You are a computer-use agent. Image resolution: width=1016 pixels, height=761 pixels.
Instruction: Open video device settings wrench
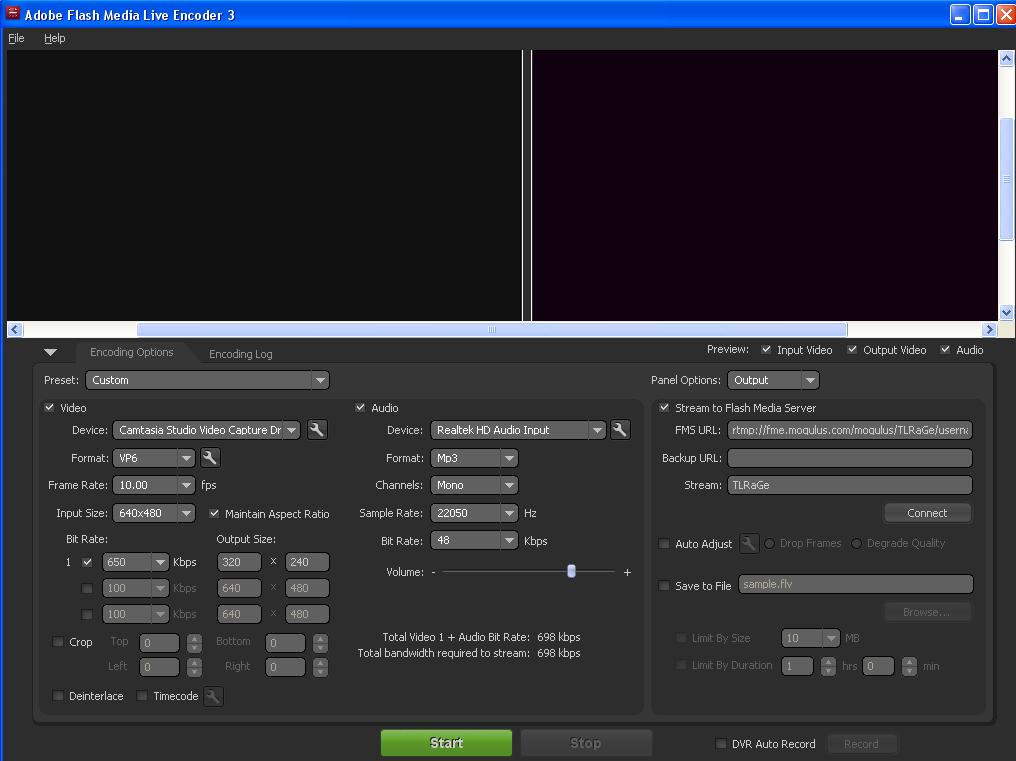(317, 430)
